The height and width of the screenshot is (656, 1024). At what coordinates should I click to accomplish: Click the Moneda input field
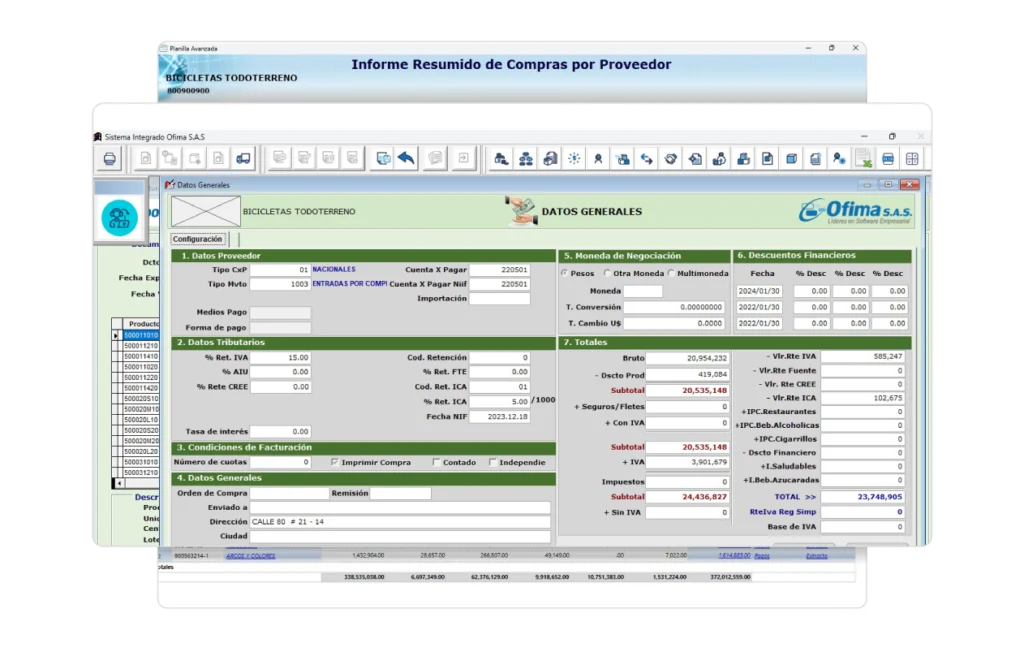click(643, 291)
